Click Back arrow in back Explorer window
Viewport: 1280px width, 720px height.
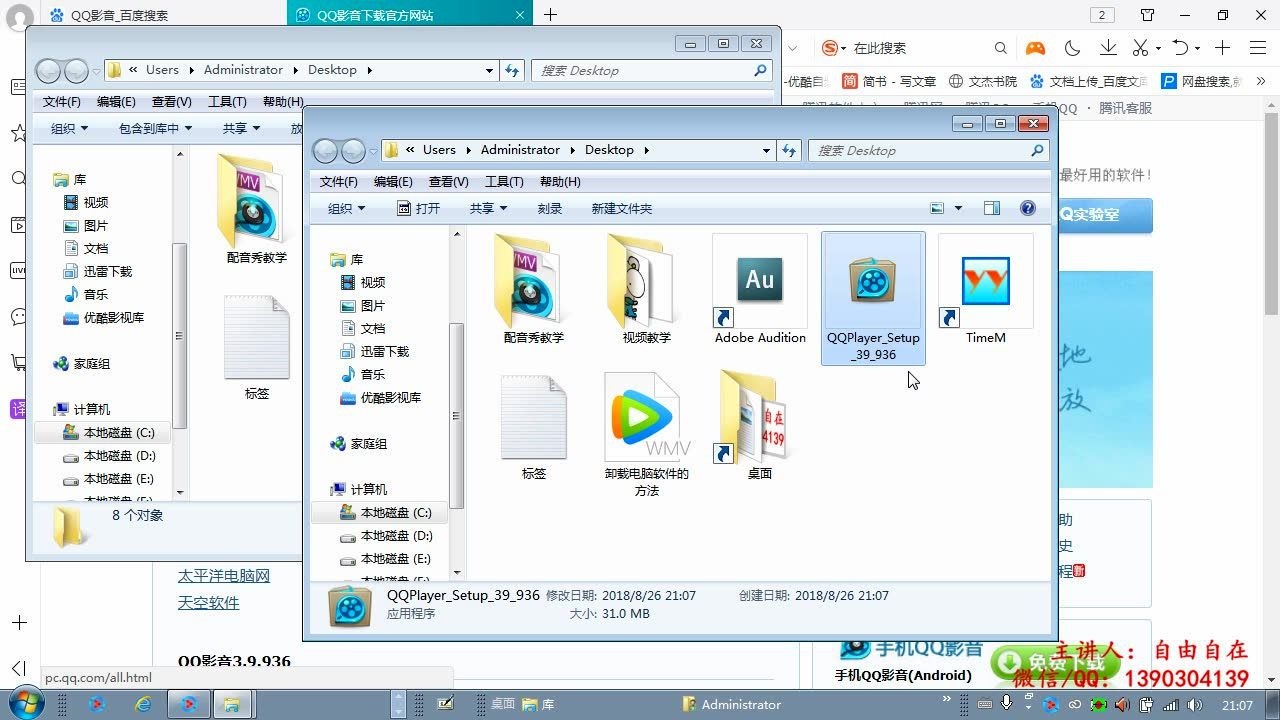point(48,71)
